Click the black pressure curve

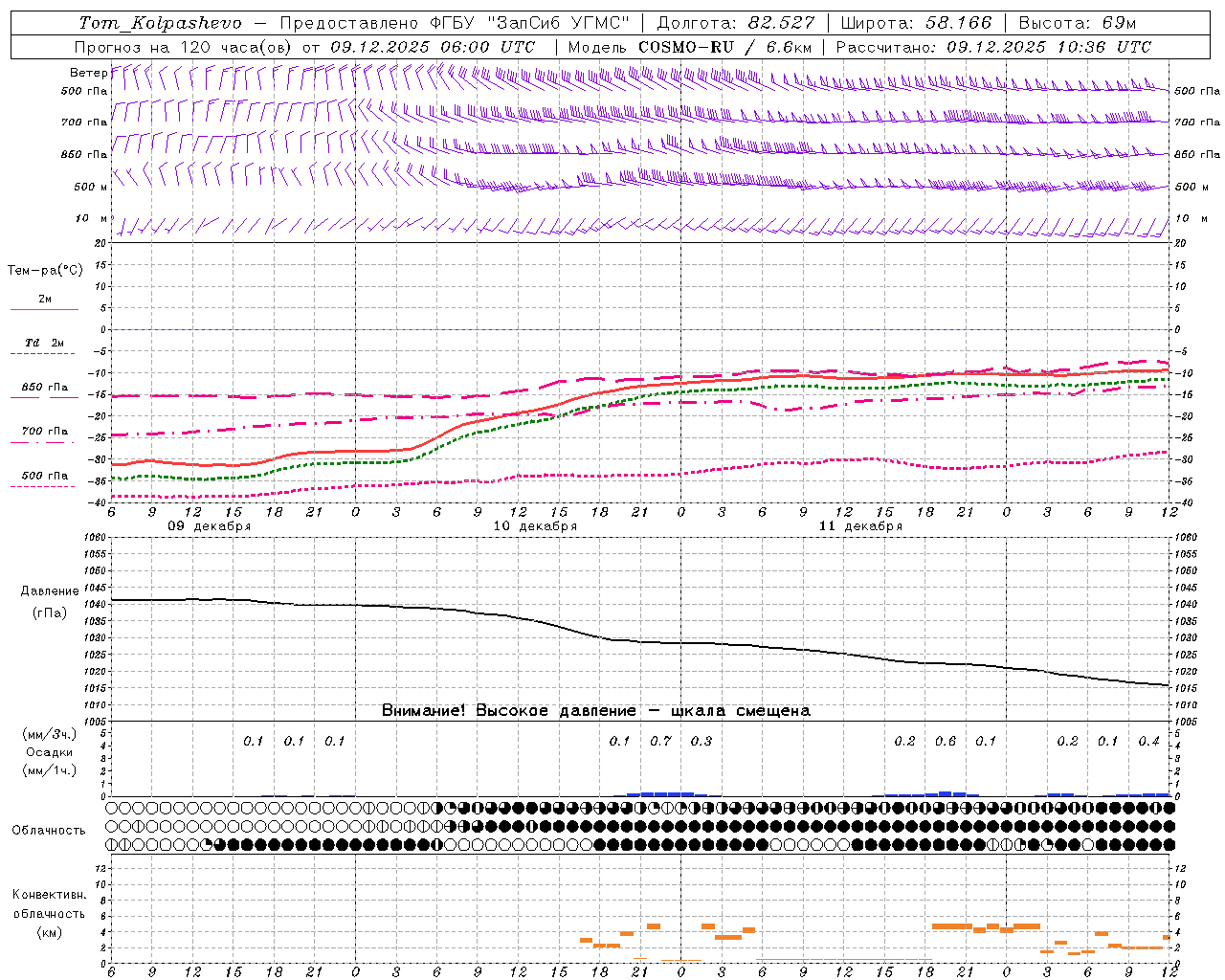(x=641, y=642)
